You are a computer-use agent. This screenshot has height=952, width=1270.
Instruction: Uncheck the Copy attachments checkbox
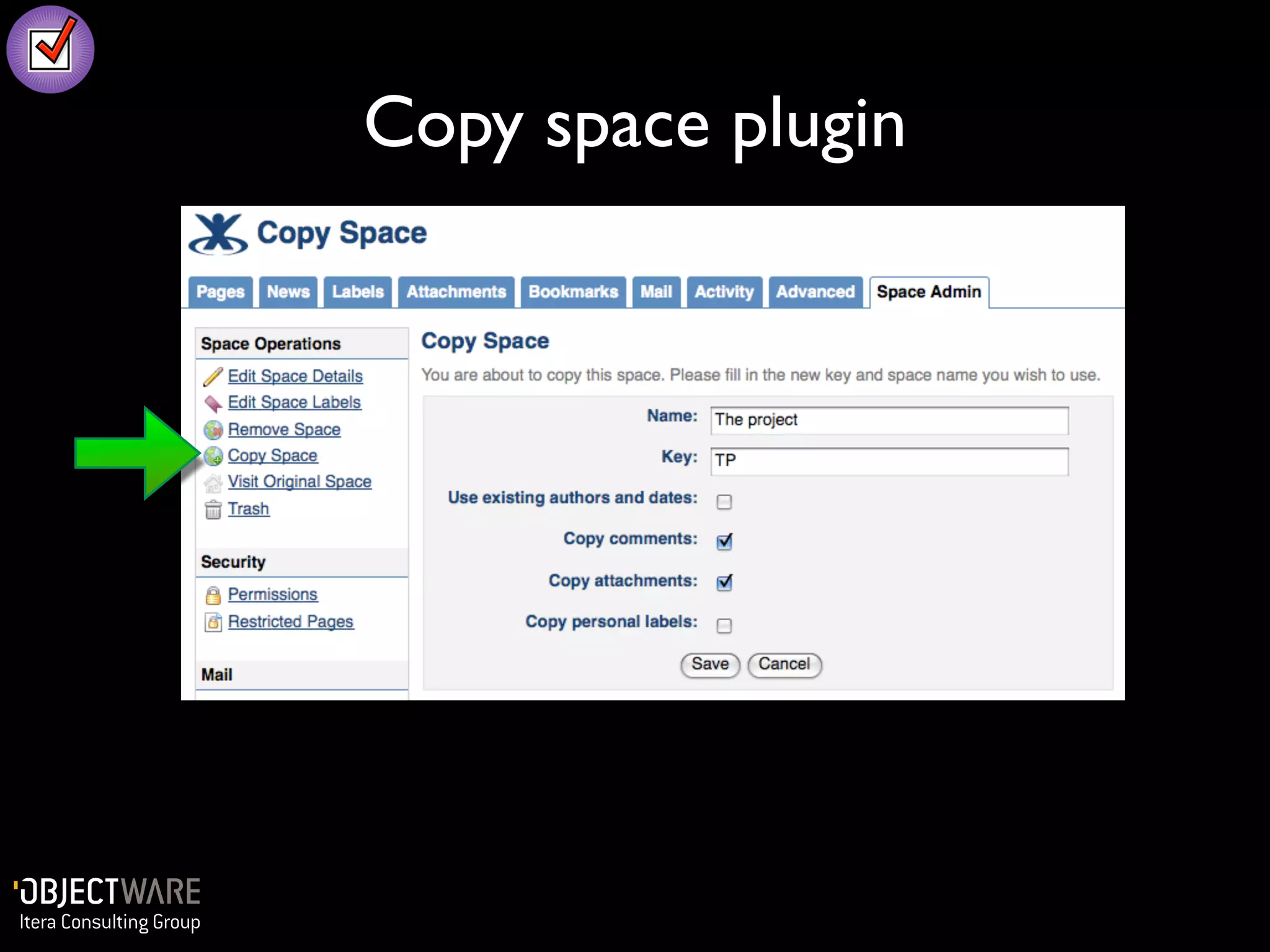[724, 583]
